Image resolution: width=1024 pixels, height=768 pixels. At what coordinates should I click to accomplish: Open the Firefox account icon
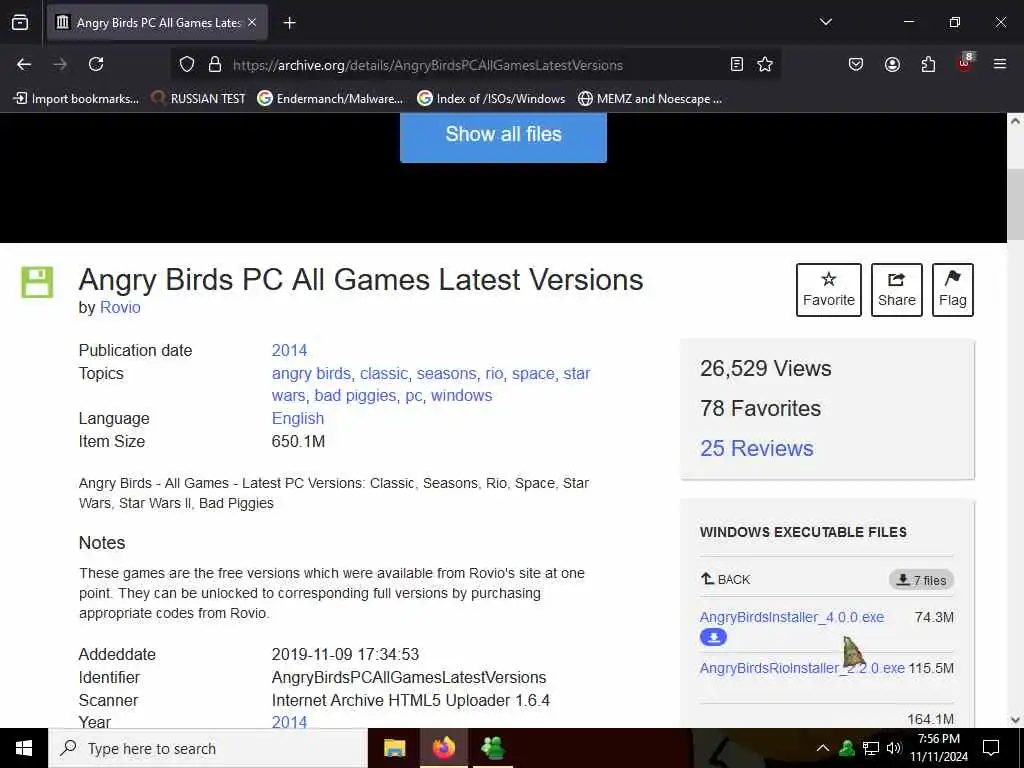(892, 64)
